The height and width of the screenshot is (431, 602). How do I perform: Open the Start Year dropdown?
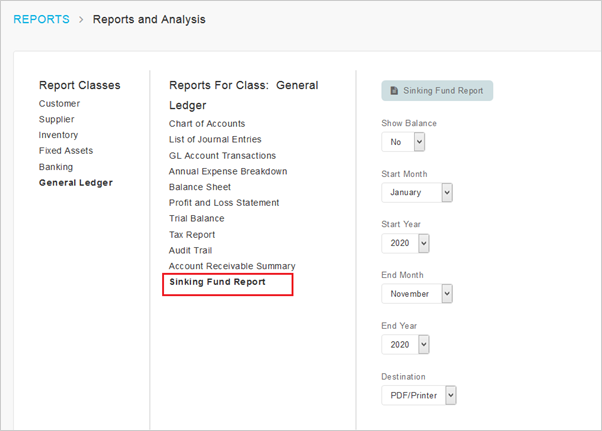pyautogui.click(x=405, y=243)
